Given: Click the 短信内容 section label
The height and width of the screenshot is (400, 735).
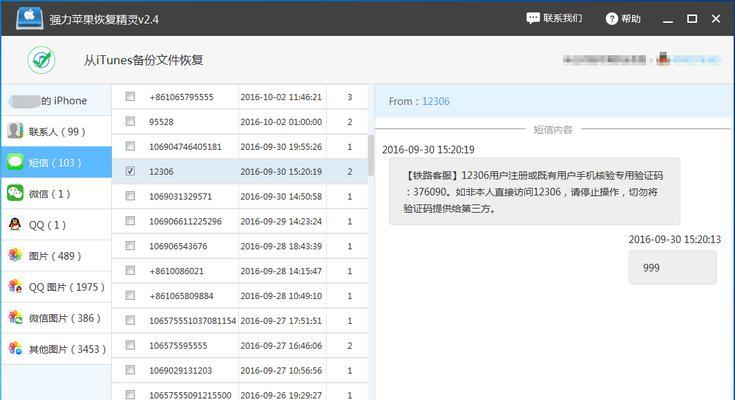Looking at the screenshot, I should coord(553,130).
